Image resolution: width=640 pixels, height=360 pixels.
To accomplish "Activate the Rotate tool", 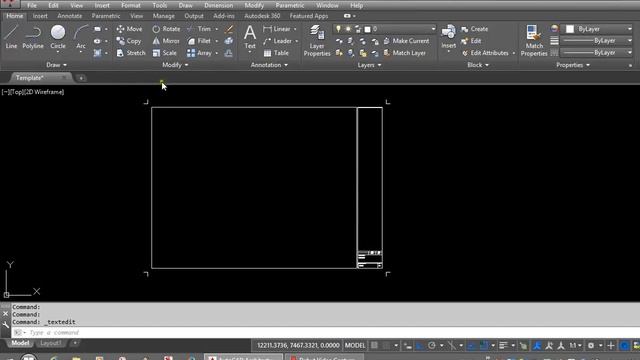I will [x=166, y=29].
